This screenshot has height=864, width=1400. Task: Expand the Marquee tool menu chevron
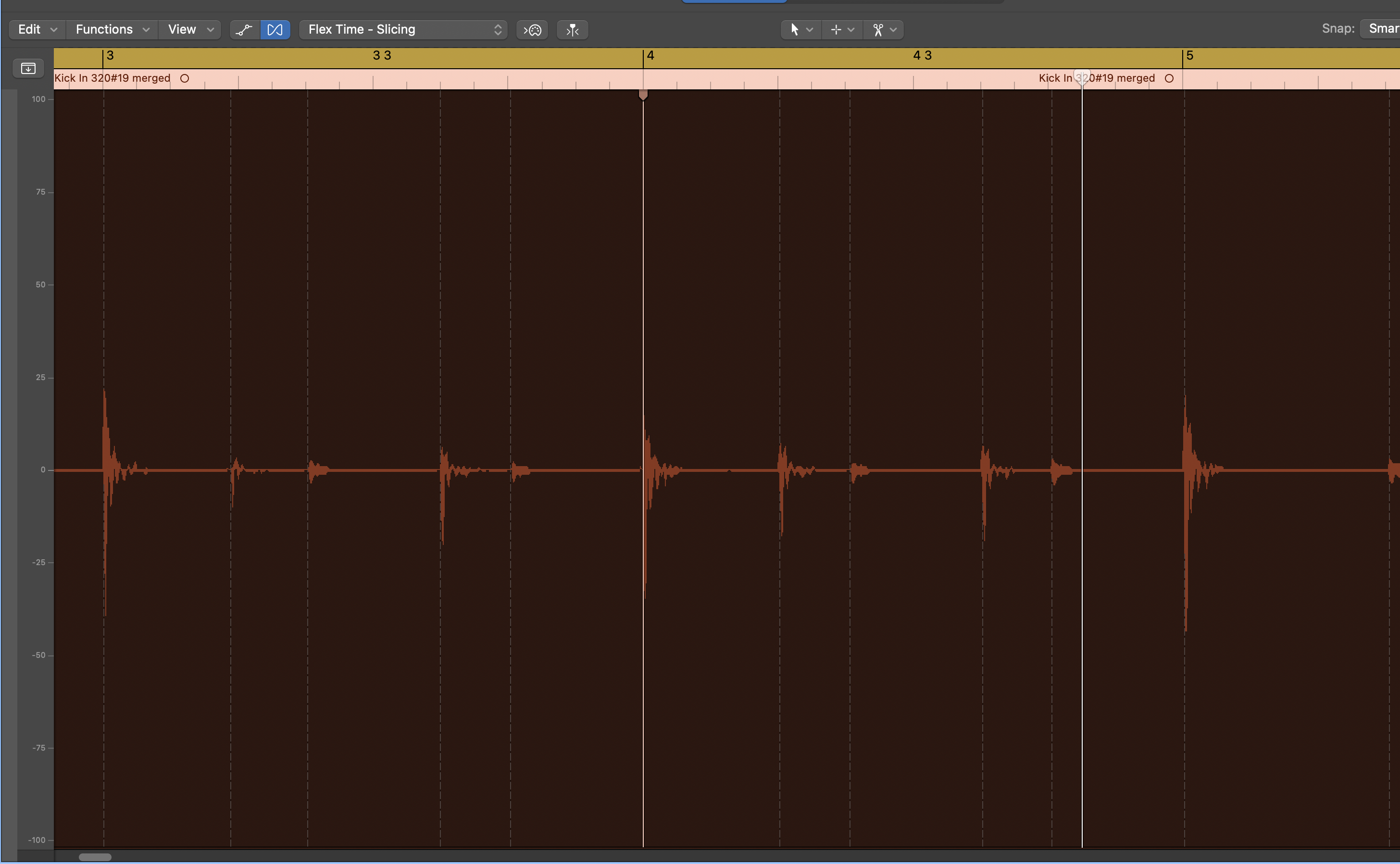(x=851, y=30)
